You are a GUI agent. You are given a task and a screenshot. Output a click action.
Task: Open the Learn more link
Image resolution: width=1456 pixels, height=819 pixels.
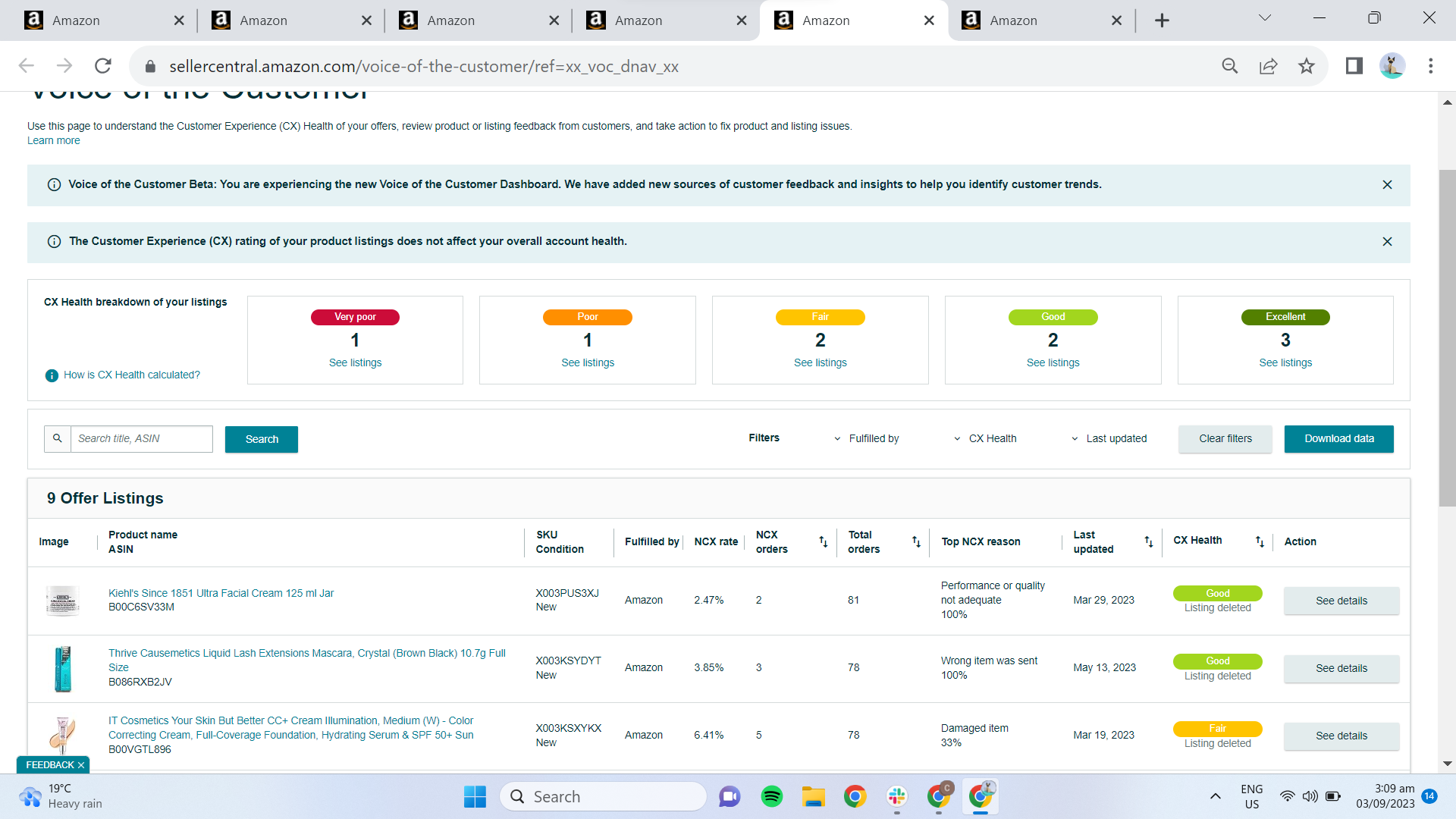(x=54, y=140)
